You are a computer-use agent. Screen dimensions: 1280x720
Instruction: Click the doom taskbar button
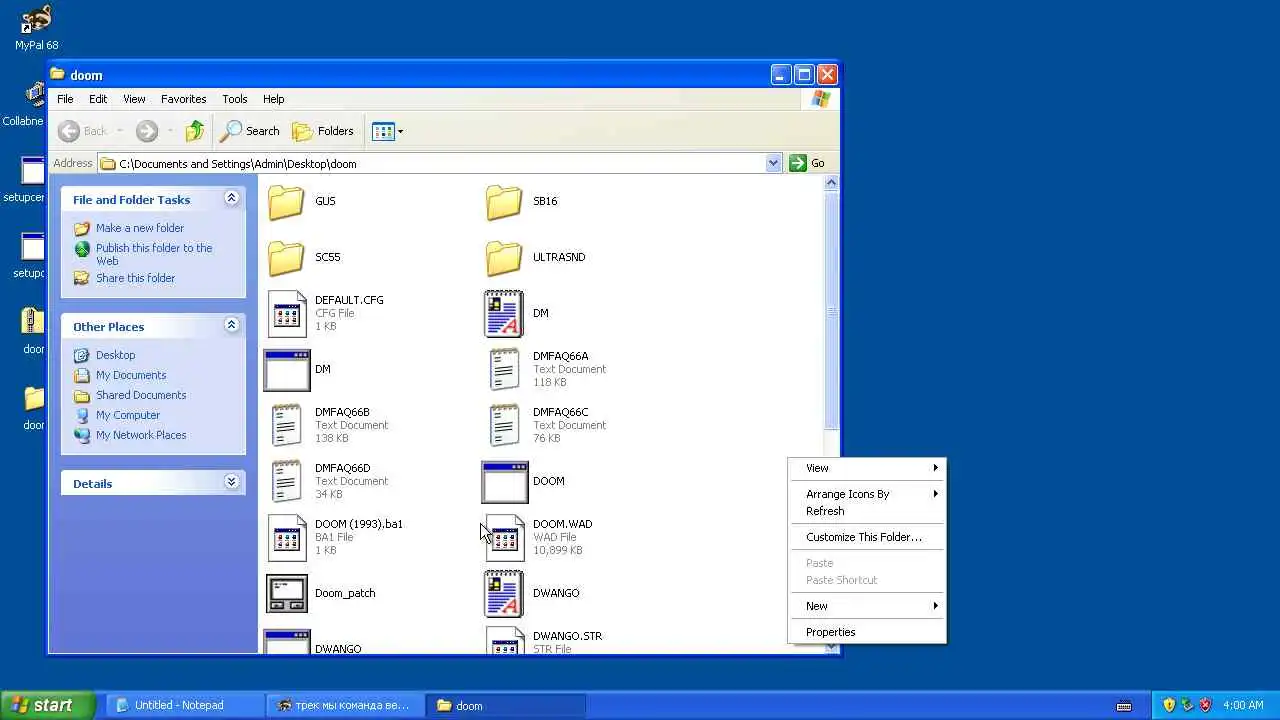click(x=506, y=705)
